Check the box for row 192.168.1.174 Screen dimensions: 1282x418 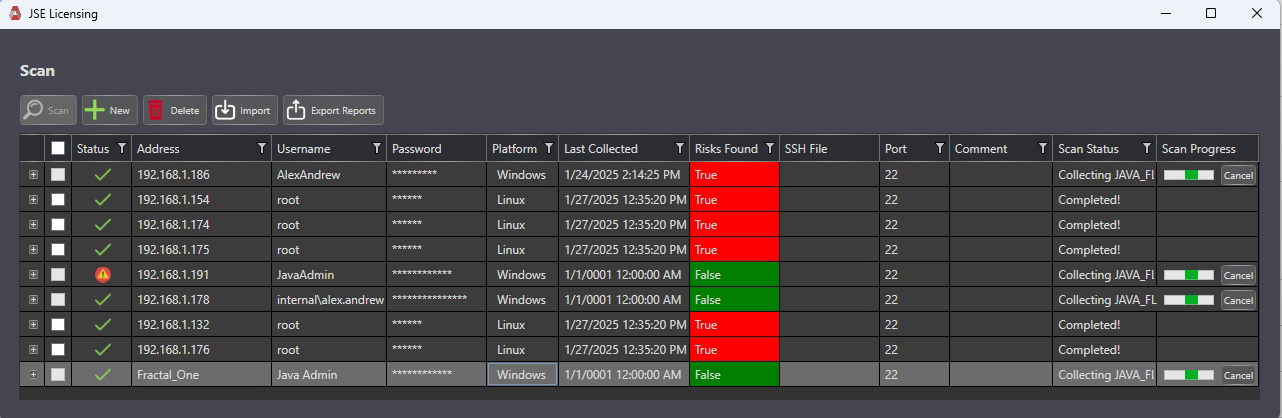[x=58, y=225]
